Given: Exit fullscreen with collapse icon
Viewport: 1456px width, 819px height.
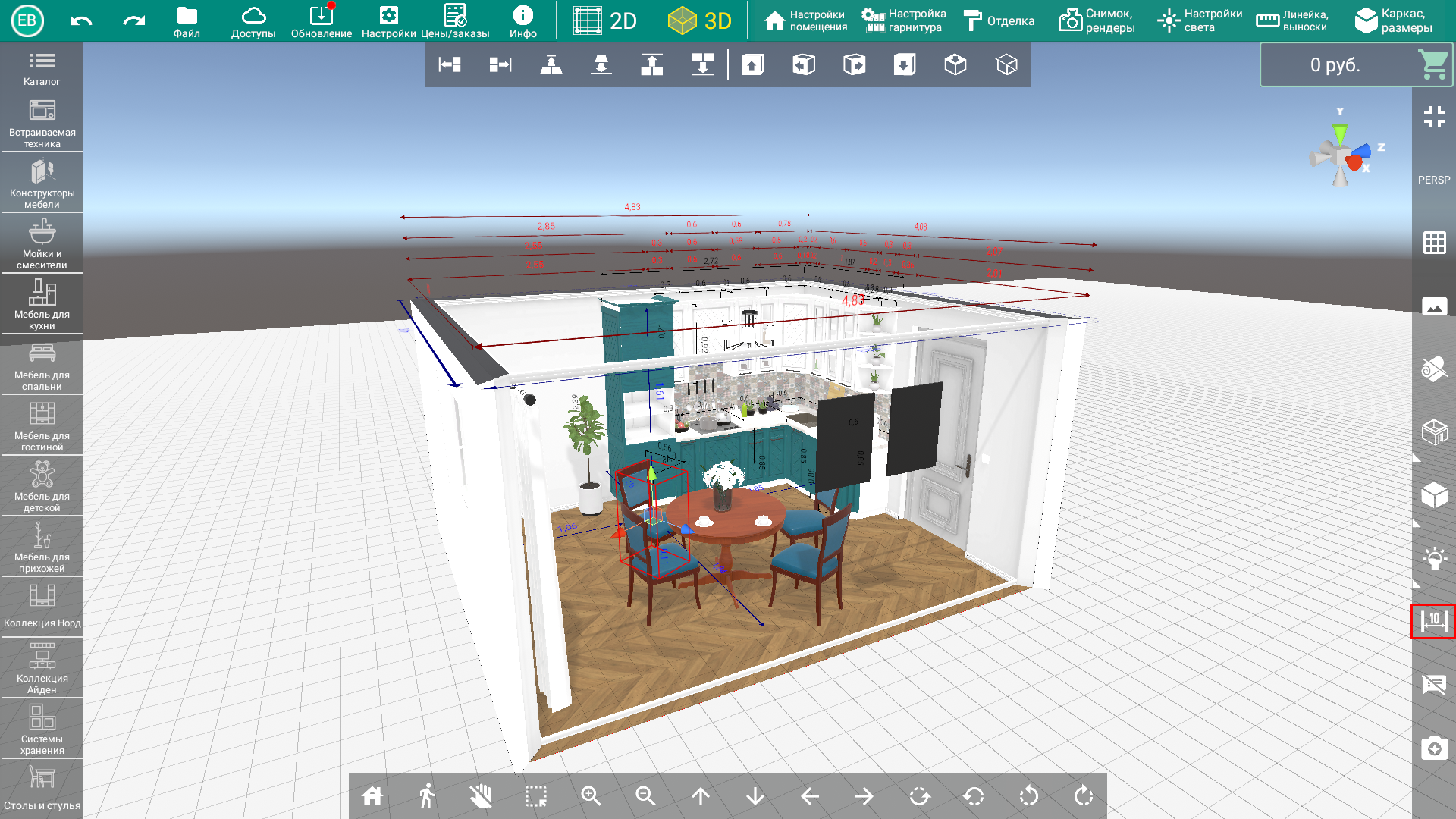Looking at the screenshot, I should tap(1434, 117).
